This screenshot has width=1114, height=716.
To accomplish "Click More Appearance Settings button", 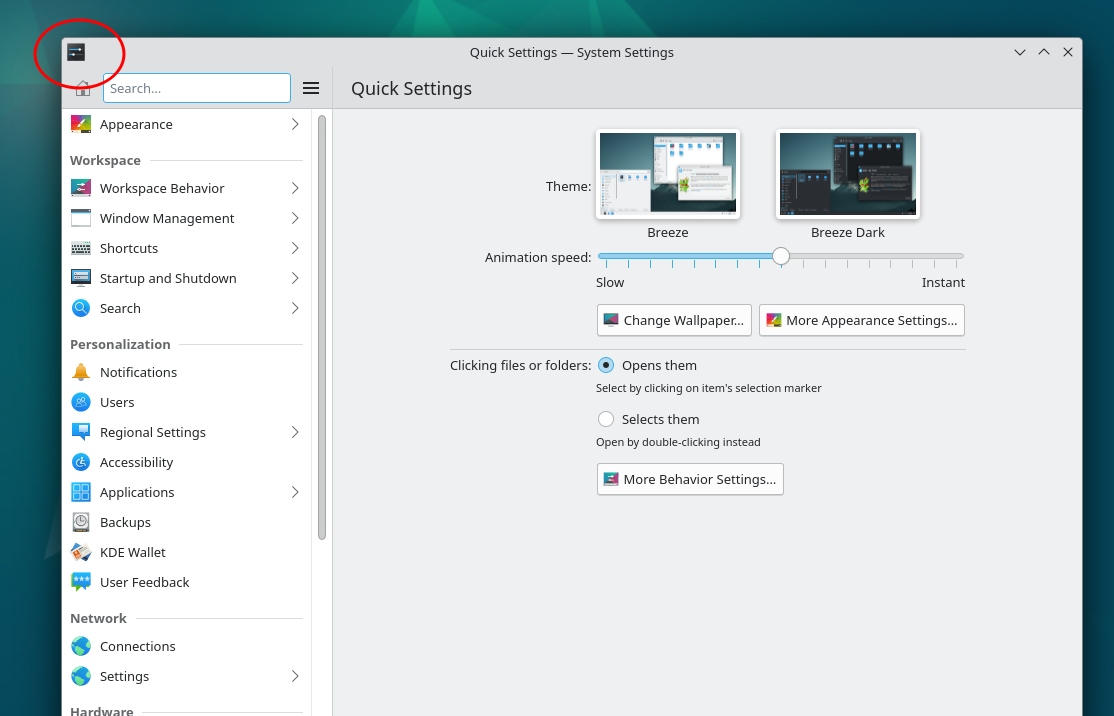I will pos(862,320).
